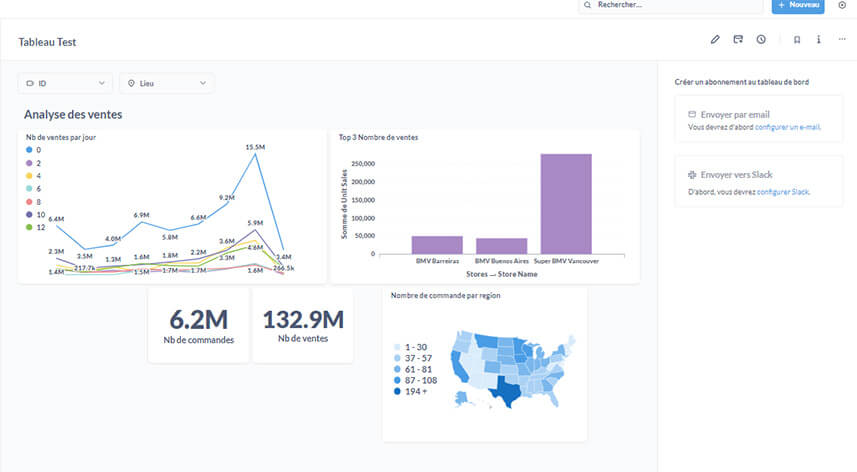Click the email envelope icon

click(x=692, y=114)
